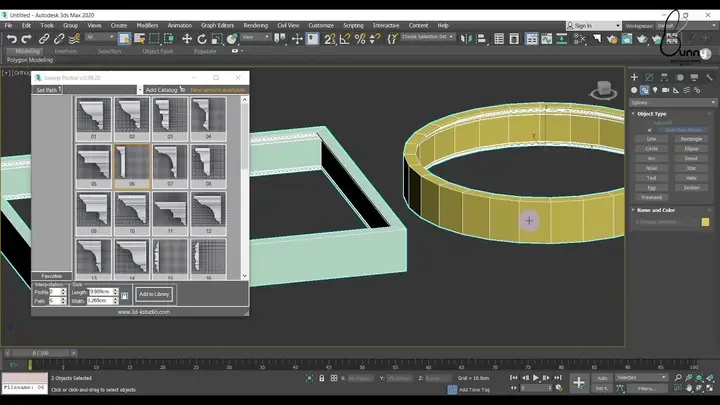Open Curve Editor toolbar icon
Screen dimensions: 720x405
point(546,39)
